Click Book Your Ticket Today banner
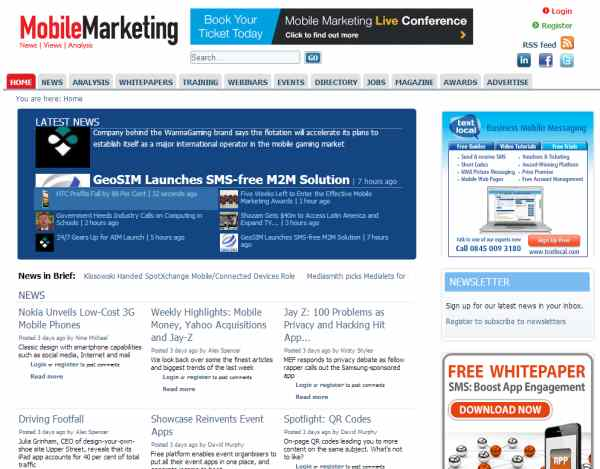600x469 pixels. coord(231,26)
